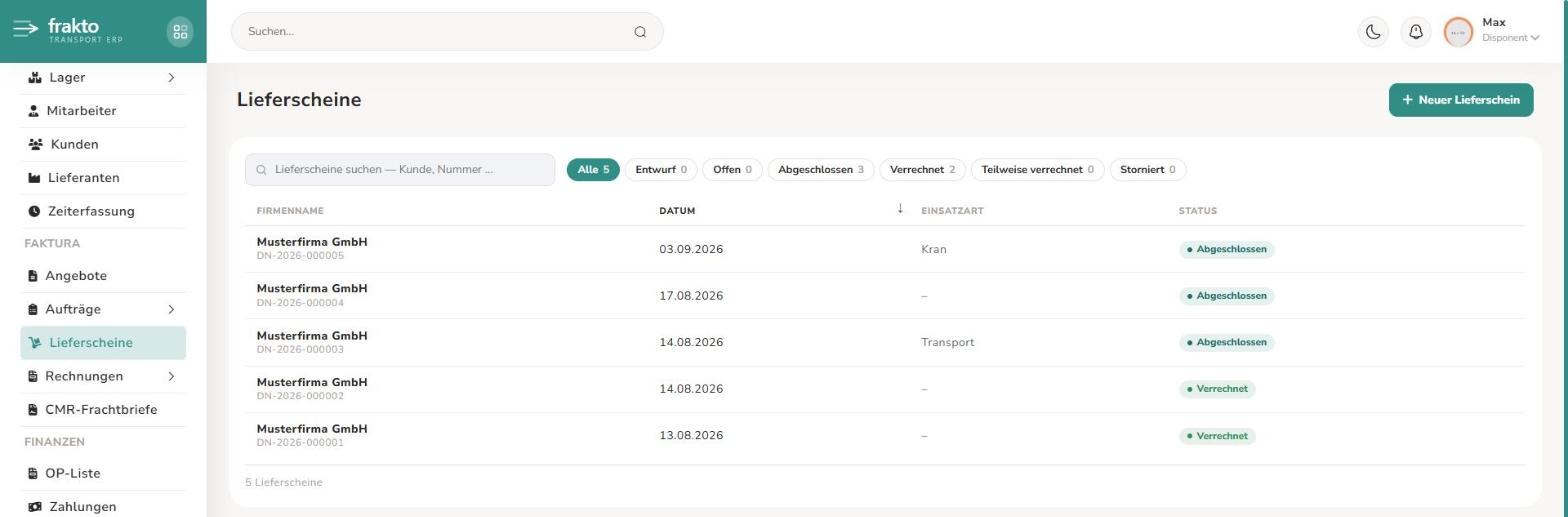
Task: Open delivery note DN-2026-000001
Action: pos(885,436)
